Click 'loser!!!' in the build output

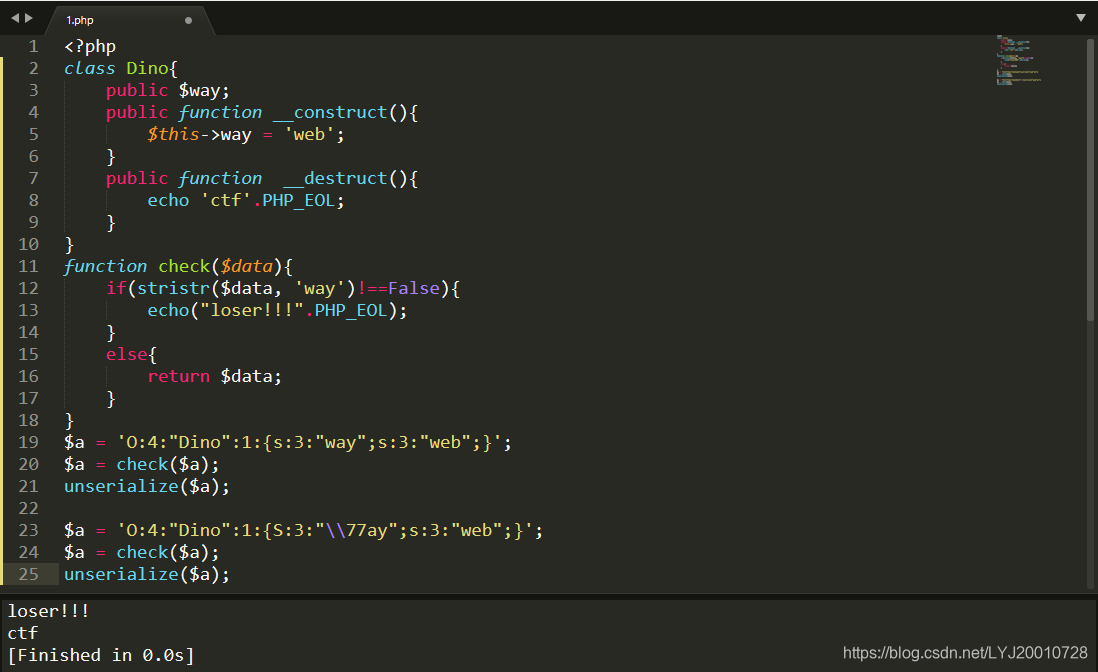click(x=48, y=611)
